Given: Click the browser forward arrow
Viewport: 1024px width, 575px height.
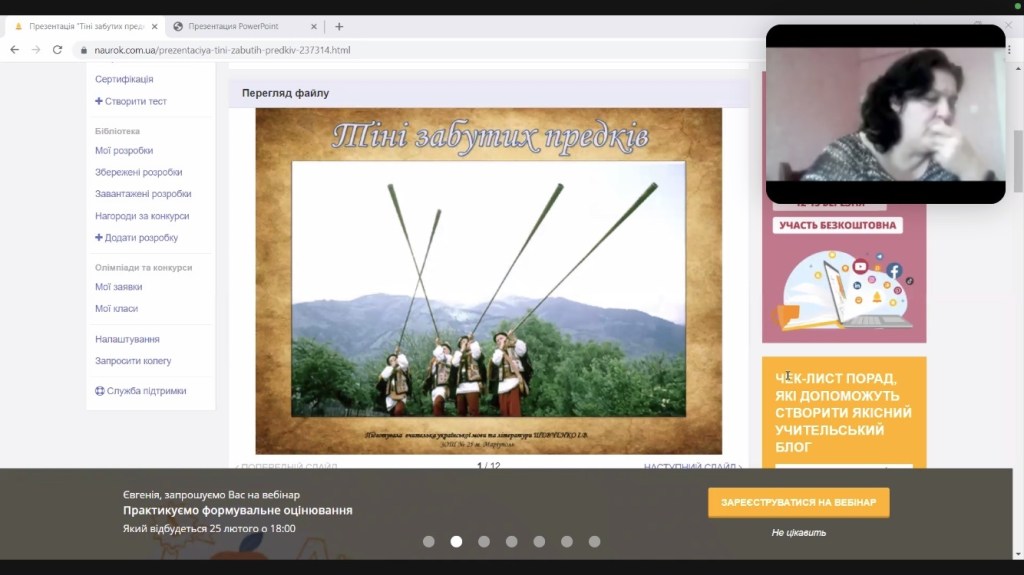Looking at the screenshot, I should tap(36, 49).
